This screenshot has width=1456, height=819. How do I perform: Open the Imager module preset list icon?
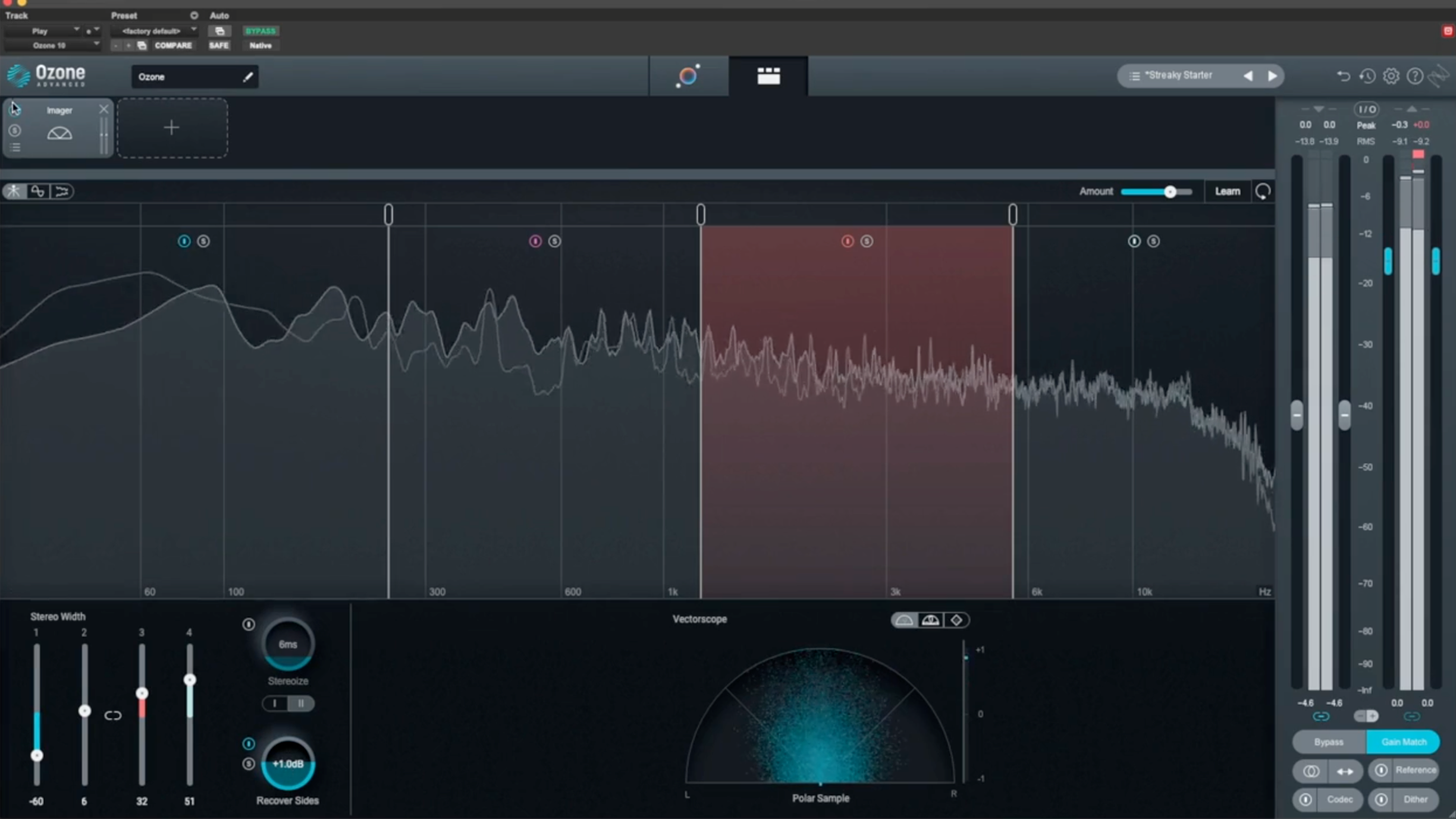15,147
